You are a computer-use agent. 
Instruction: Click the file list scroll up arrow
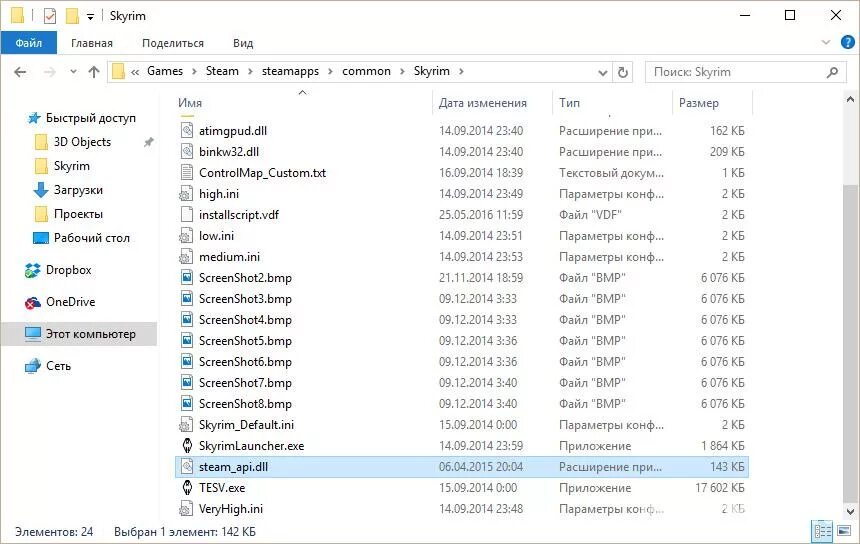tap(850, 99)
